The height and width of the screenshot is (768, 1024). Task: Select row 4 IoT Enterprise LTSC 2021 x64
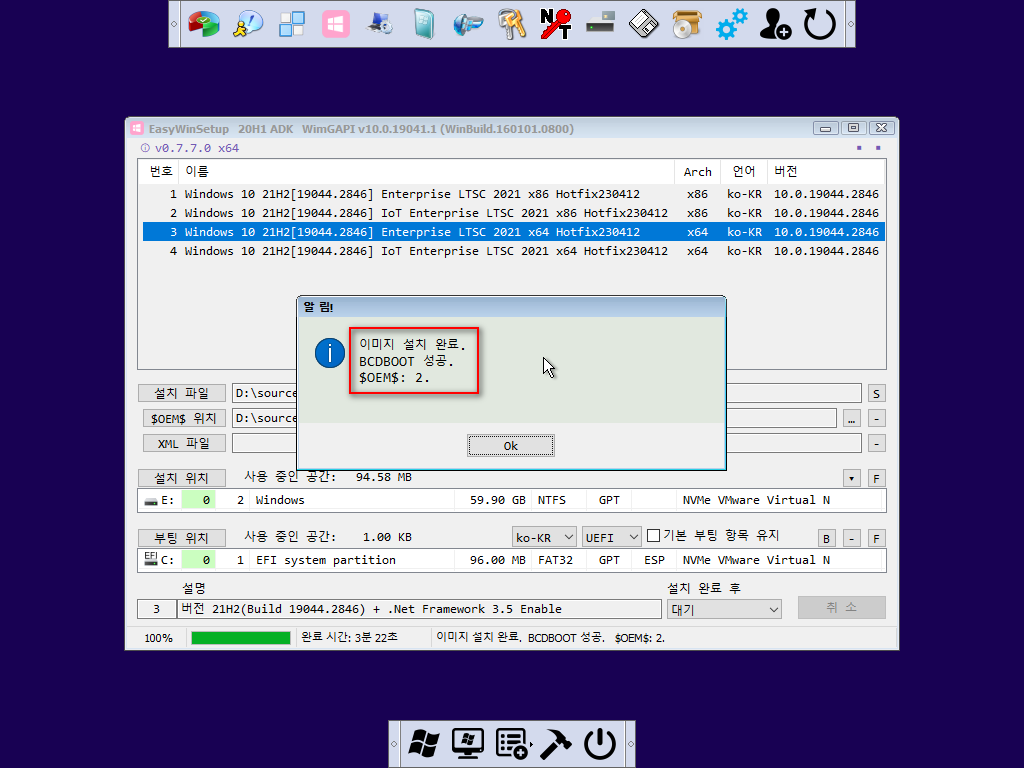coord(514,251)
